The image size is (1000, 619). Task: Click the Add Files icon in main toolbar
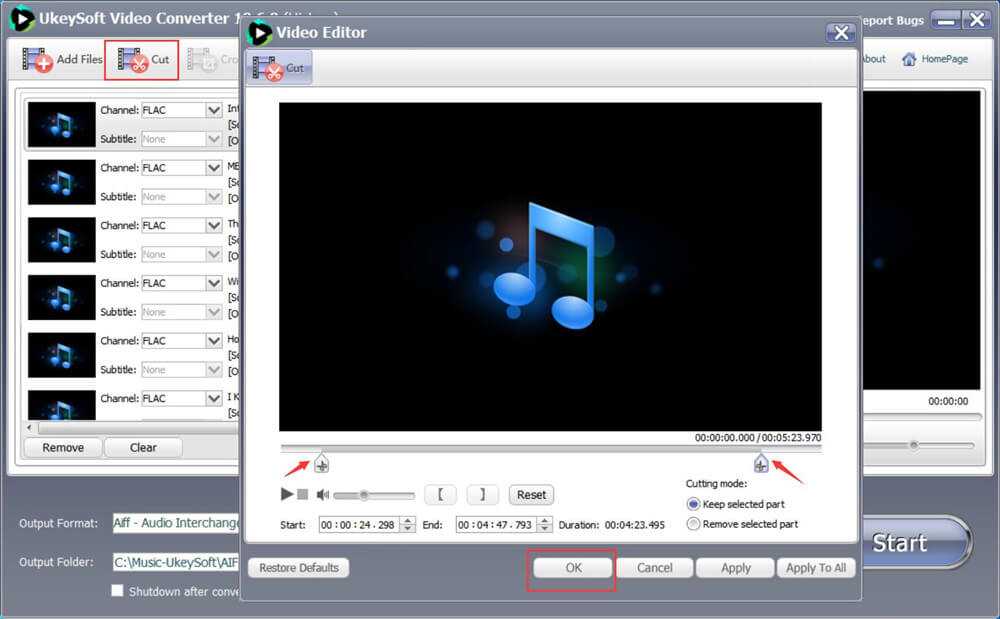(x=38, y=60)
